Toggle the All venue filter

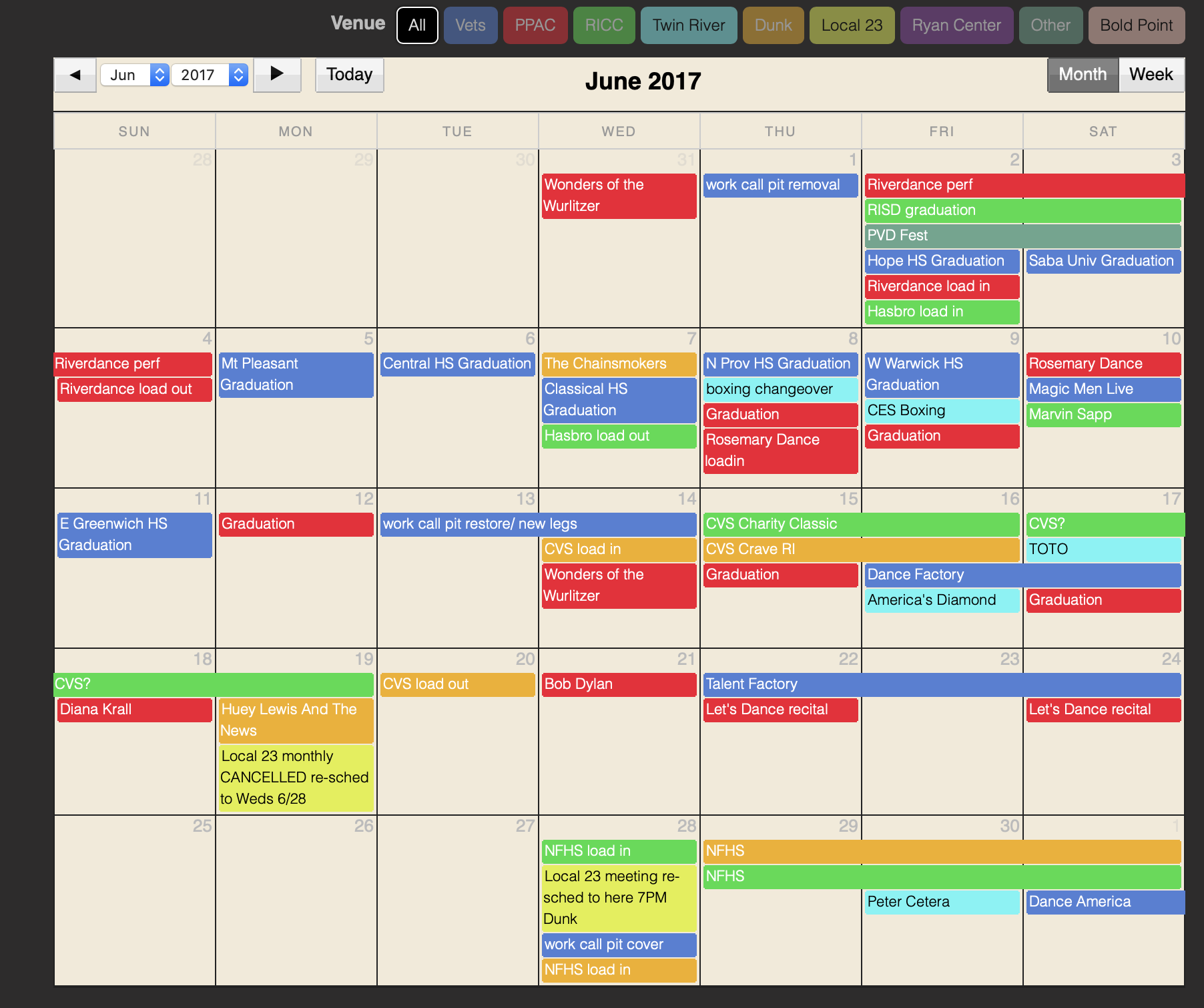tap(417, 25)
